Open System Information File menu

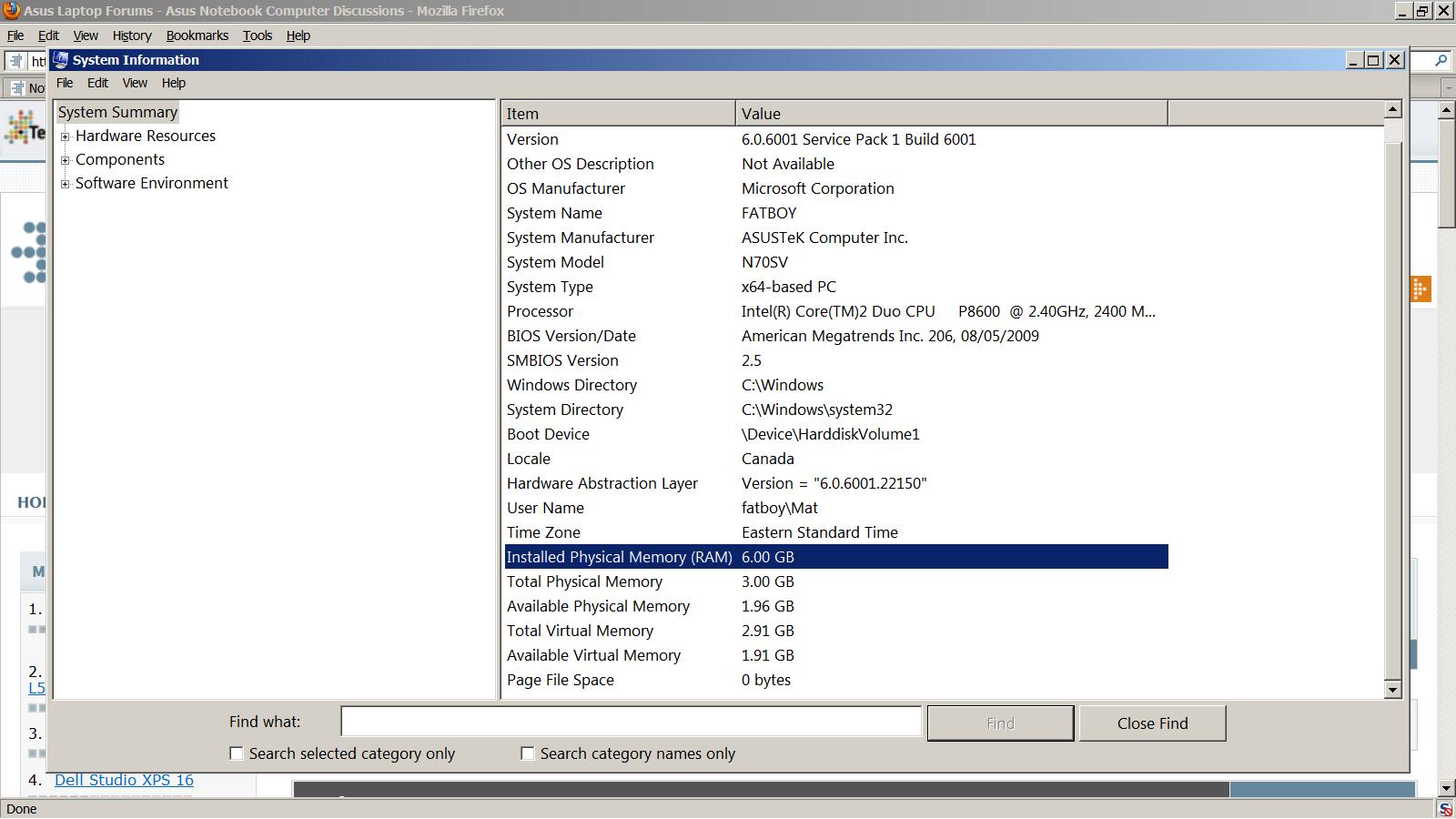pos(65,83)
